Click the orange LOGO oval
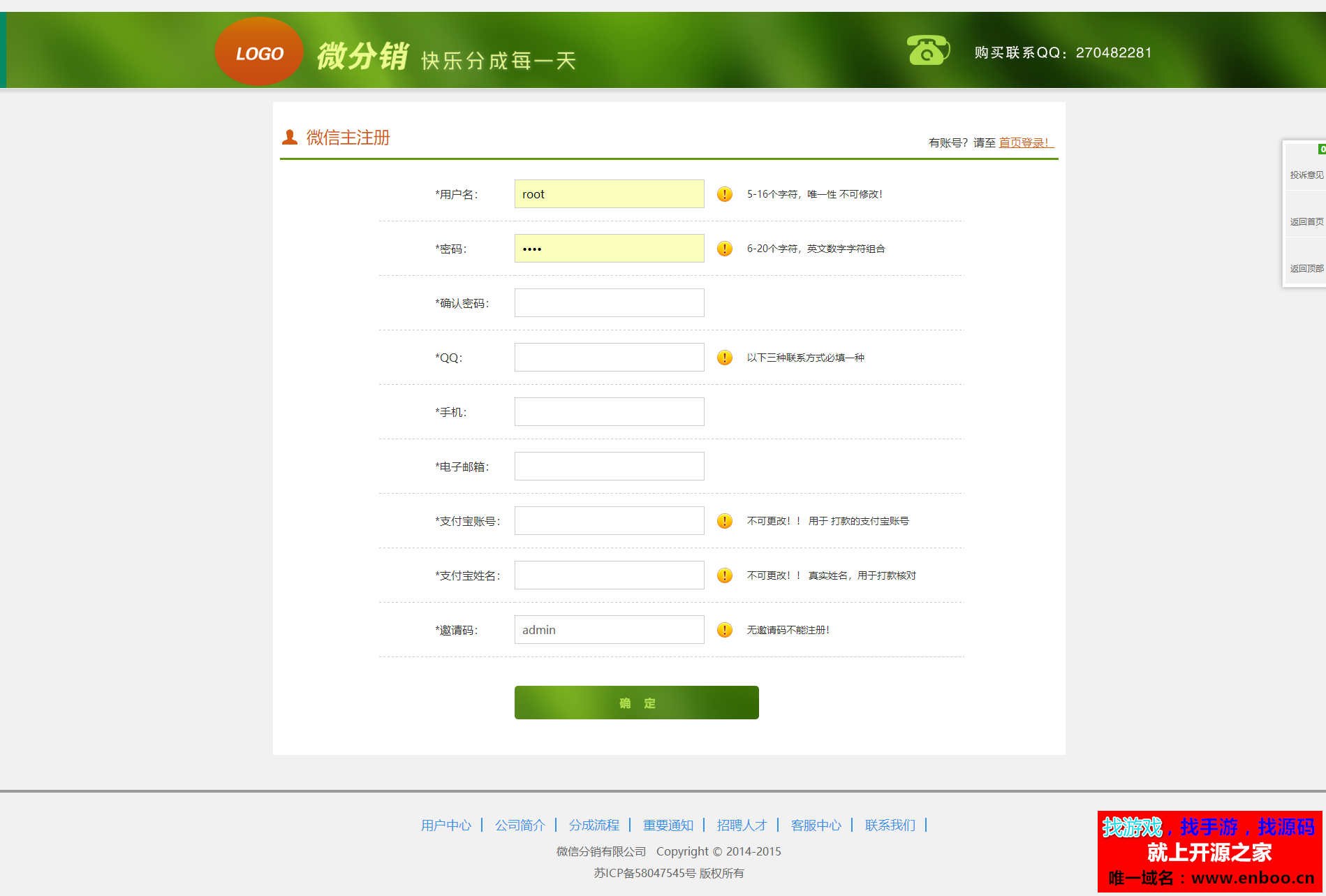 coord(259,52)
